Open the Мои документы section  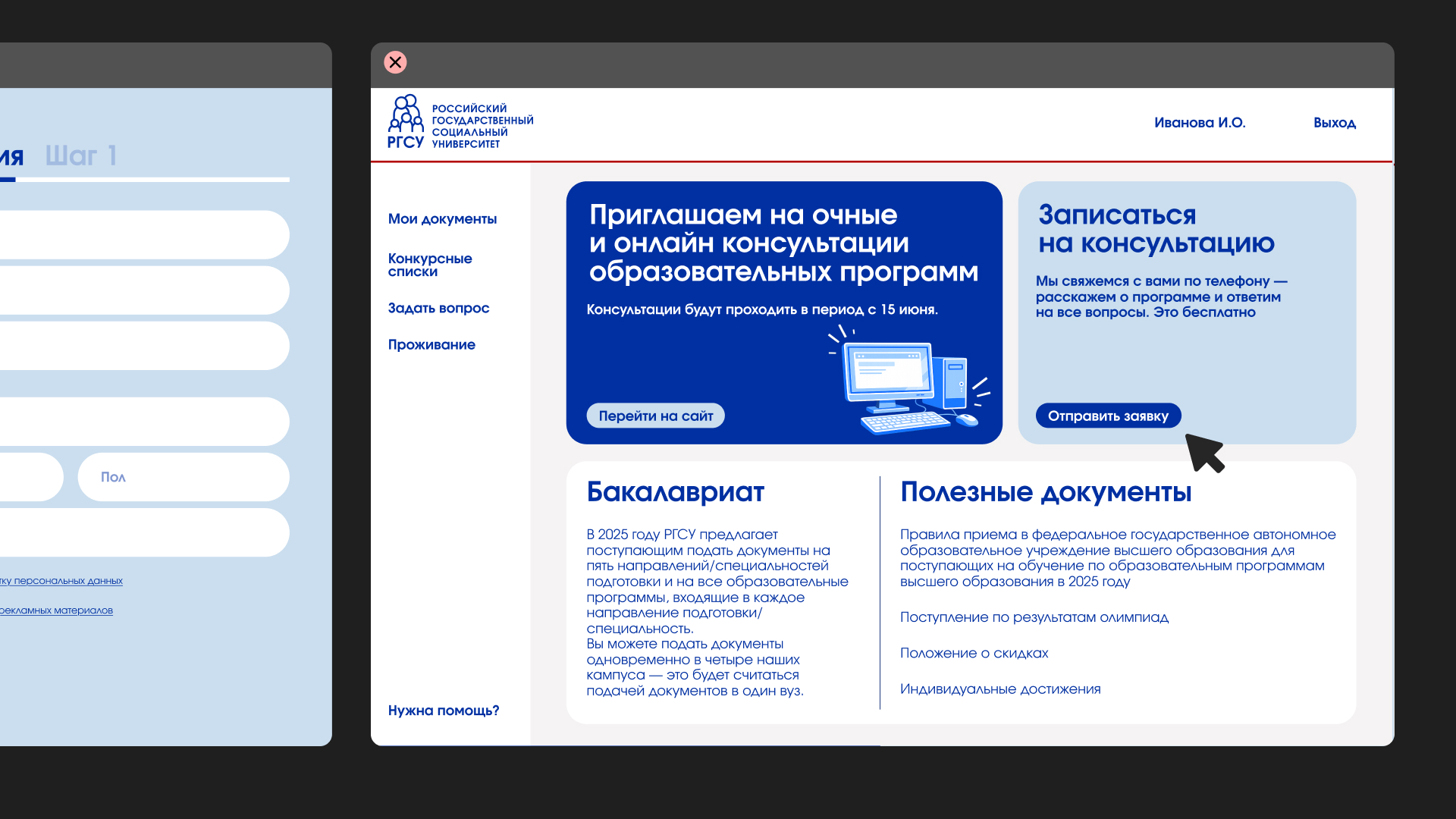click(x=442, y=218)
